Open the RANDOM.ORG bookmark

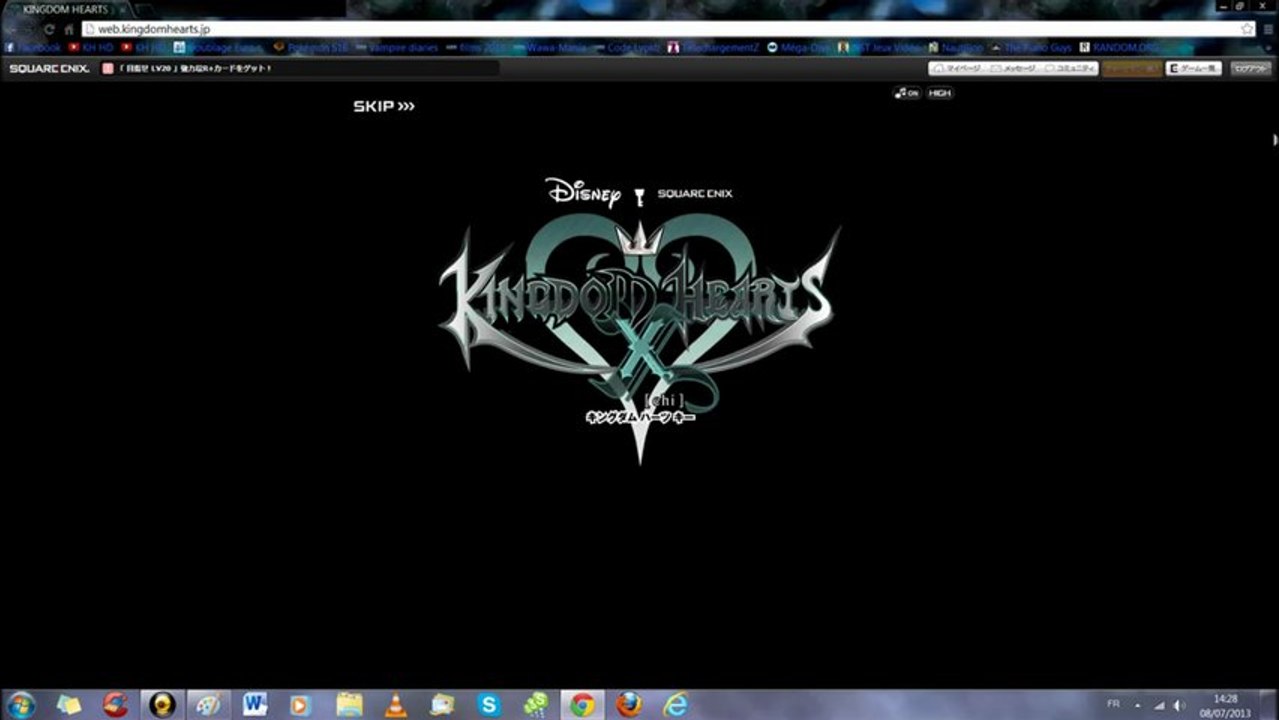pos(1117,47)
